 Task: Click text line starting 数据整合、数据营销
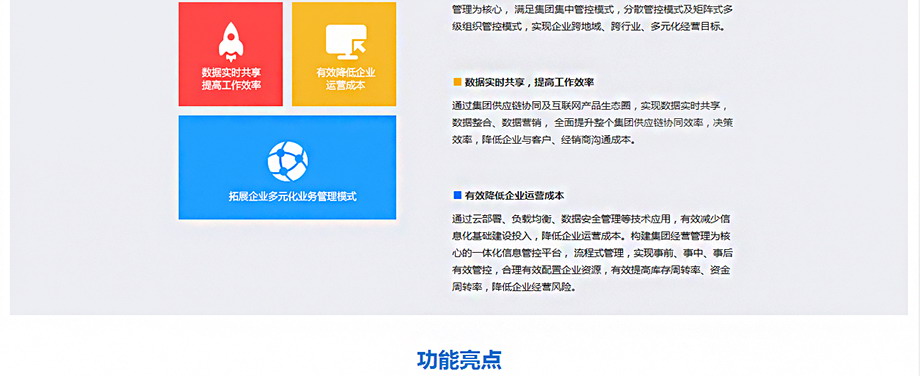(593, 123)
